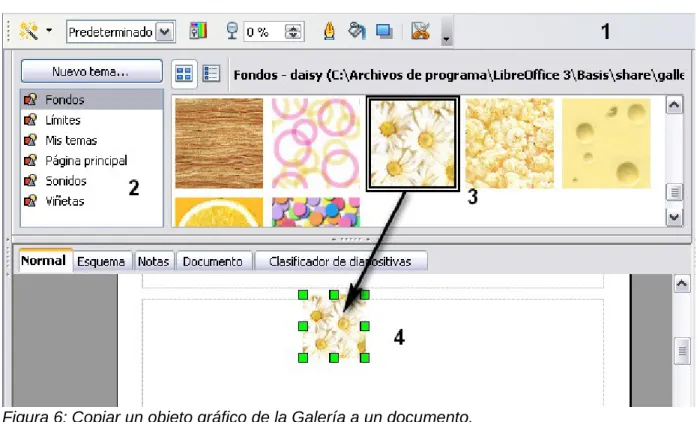
Task: Open the Predeterminado graphics mode combo box
Action: [x=120, y=32]
